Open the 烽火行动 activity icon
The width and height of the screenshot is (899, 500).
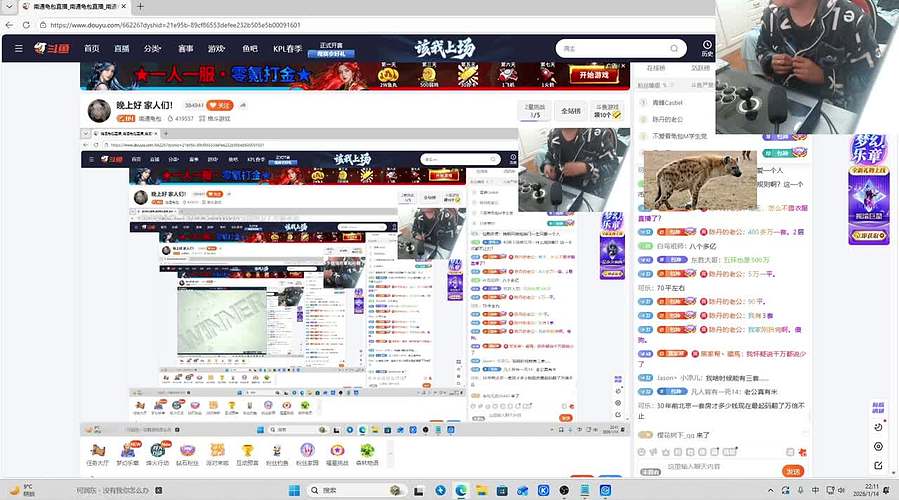coord(157,454)
